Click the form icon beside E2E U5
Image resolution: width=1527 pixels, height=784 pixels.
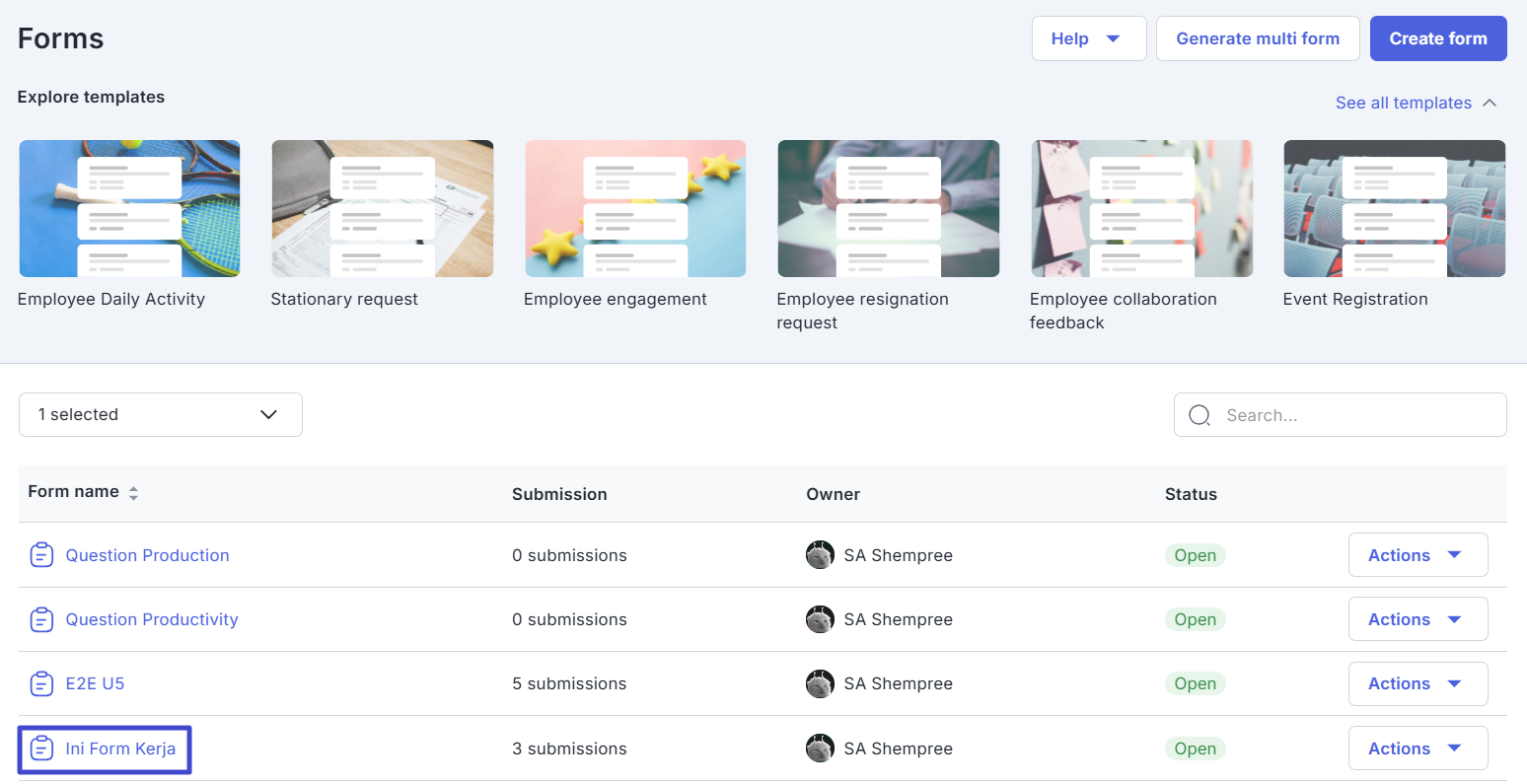(x=40, y=683)
